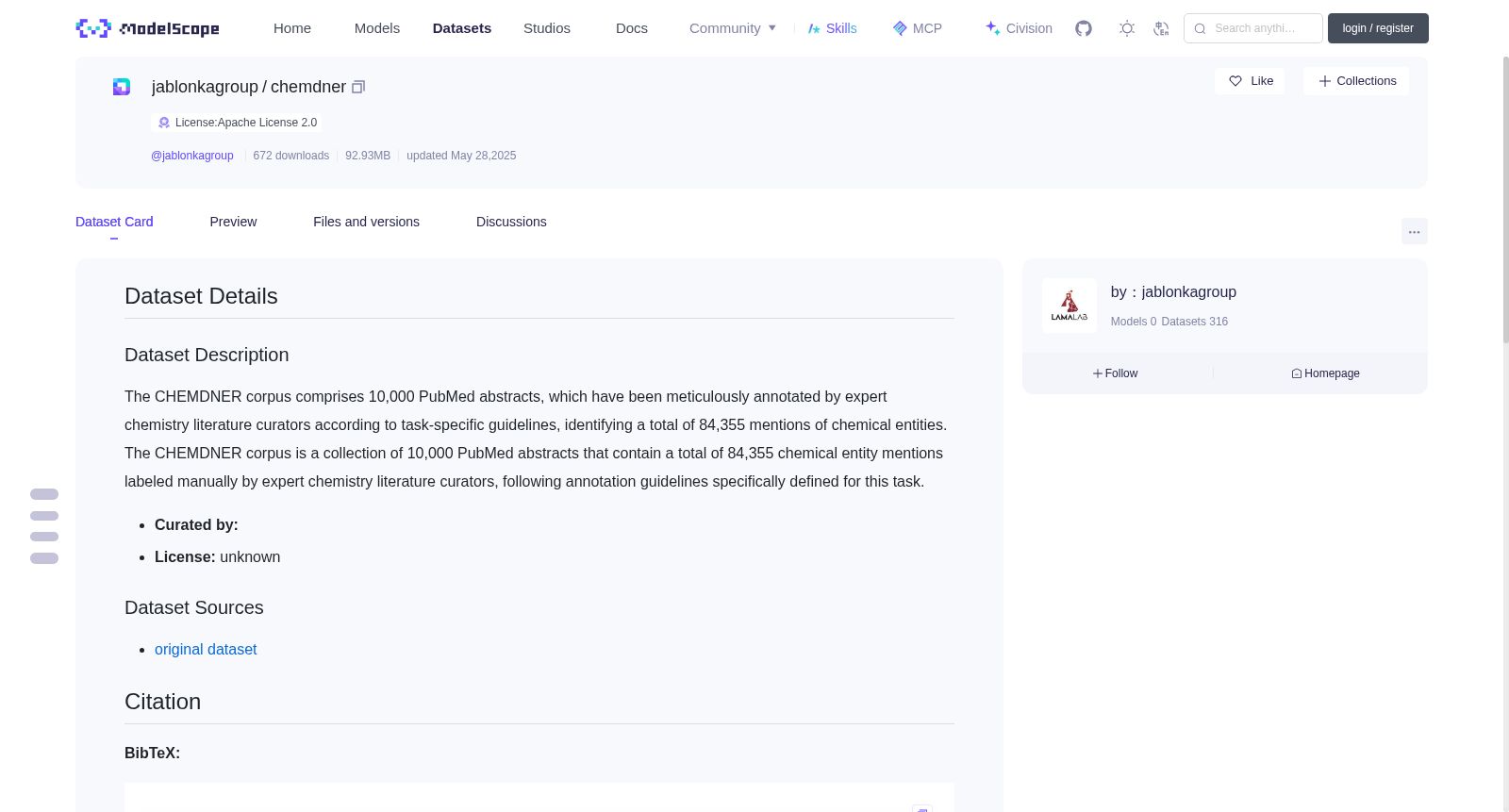1509x812 pixels.
Task: Click the updated May 28,2025 text
Action: 461,156
